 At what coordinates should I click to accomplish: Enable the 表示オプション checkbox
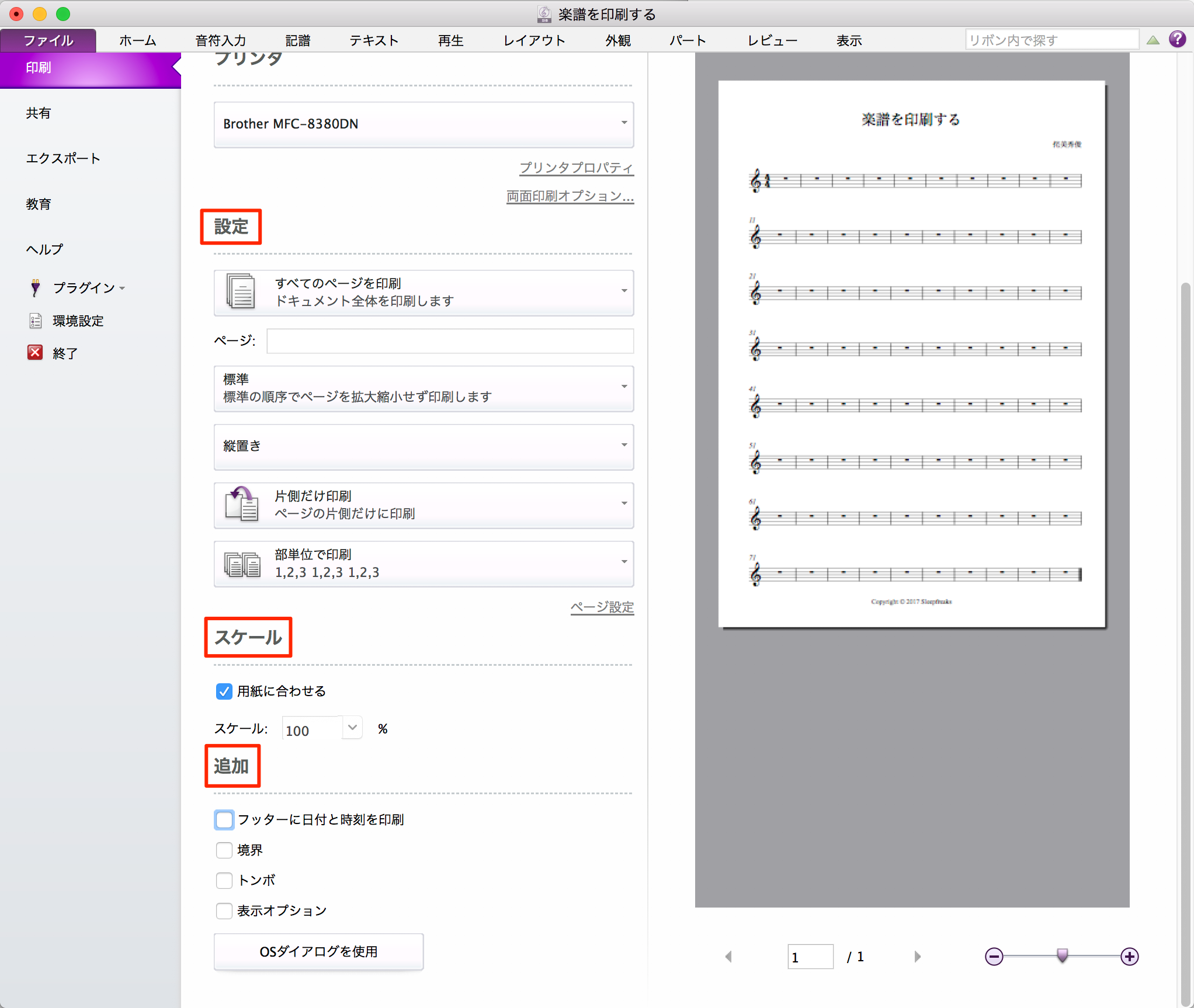[224, 911]
